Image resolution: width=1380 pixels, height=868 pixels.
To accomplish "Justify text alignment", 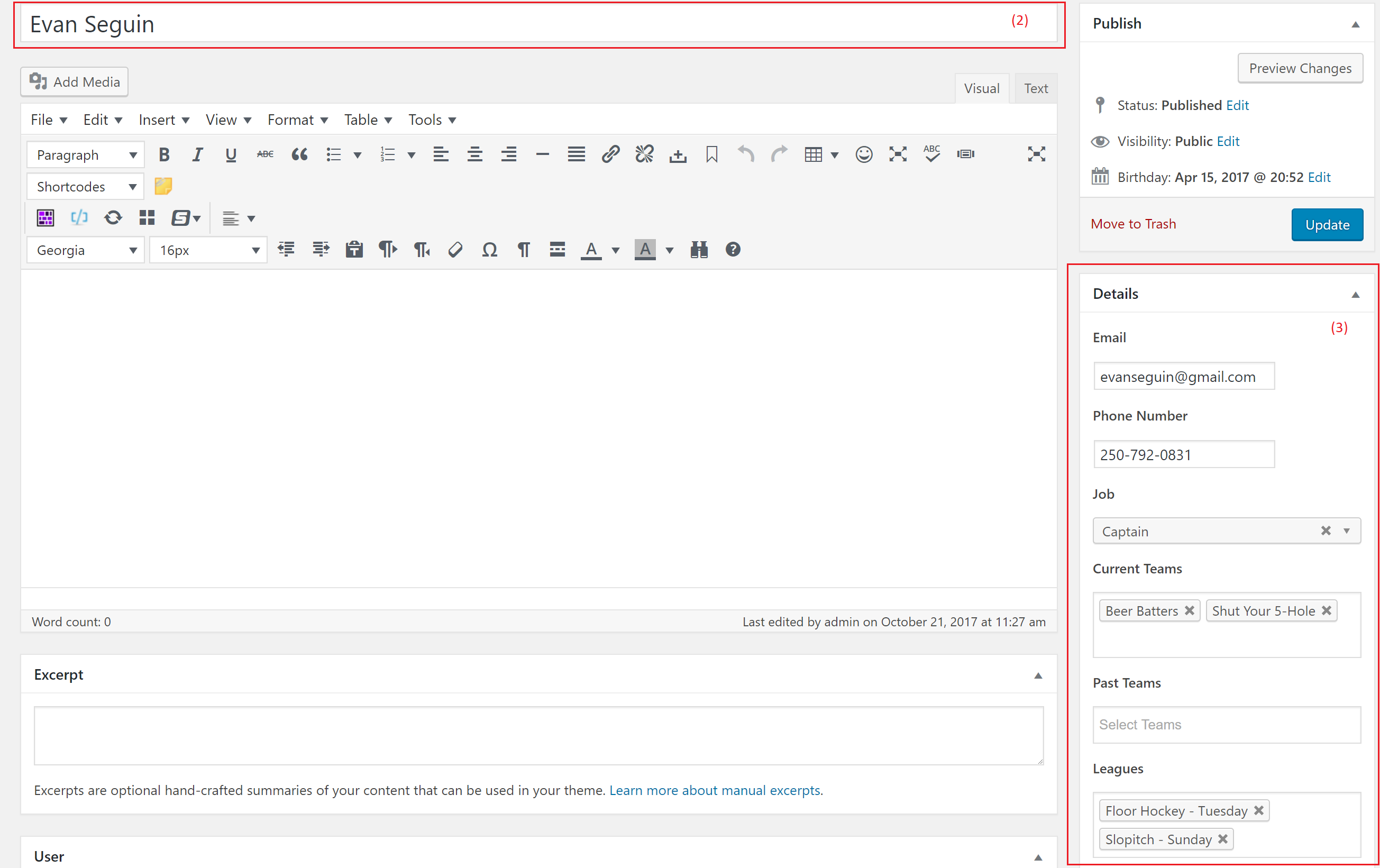I will [x=576, y=154].
